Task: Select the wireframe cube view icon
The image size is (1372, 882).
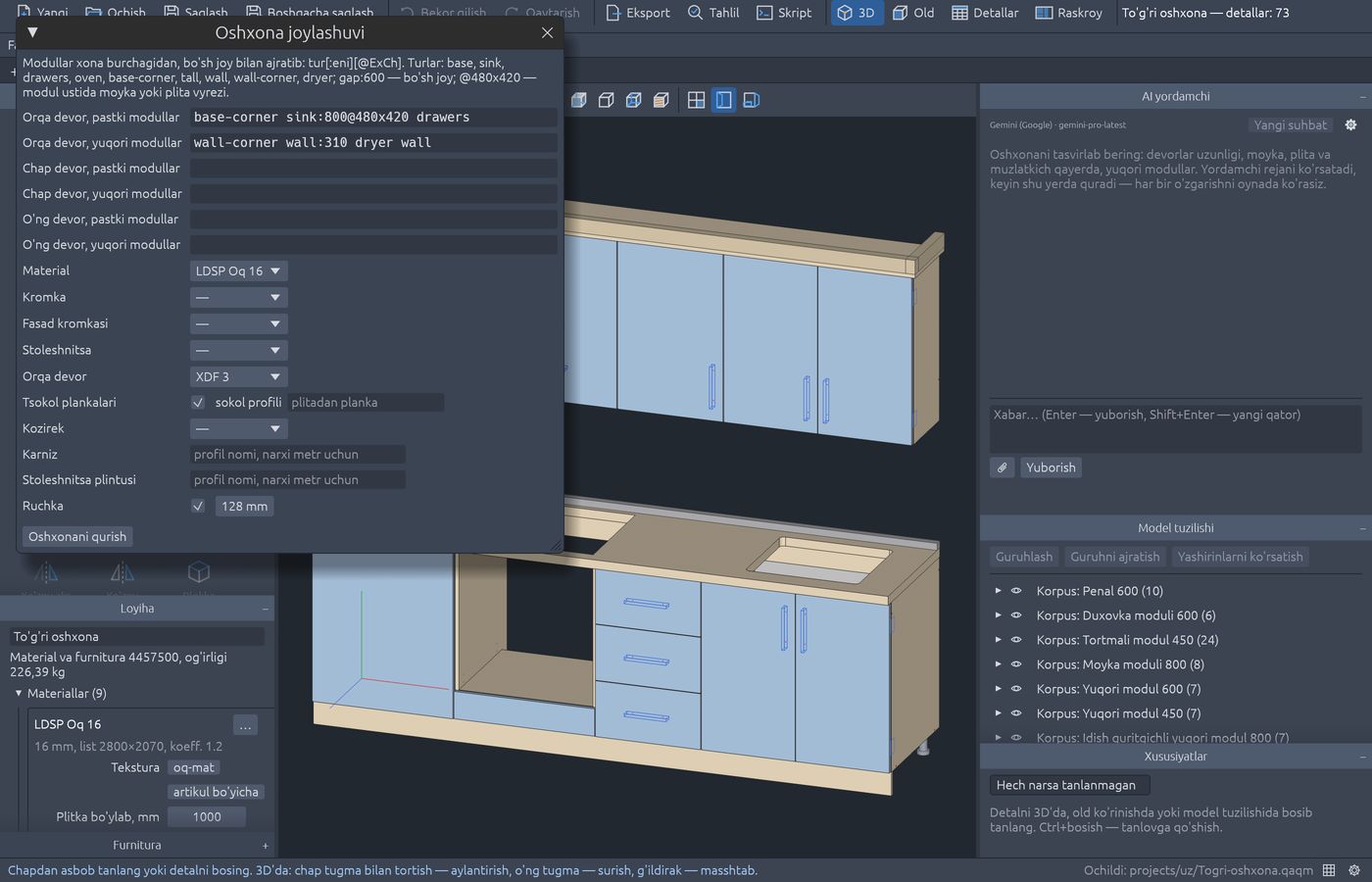Action: pyautogui.click(x=607, y=100)
